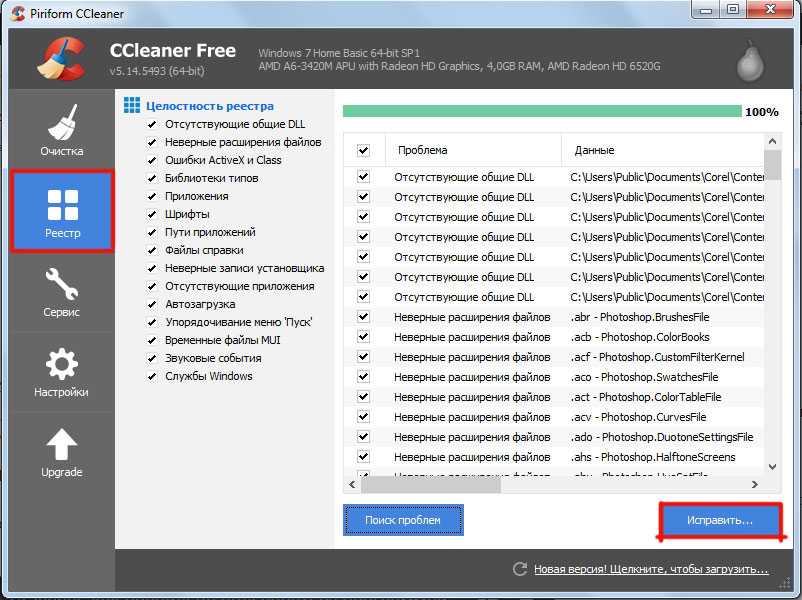
Task: Click the Исправить... button
Action: pyautogui.click(x=720, y=521)
